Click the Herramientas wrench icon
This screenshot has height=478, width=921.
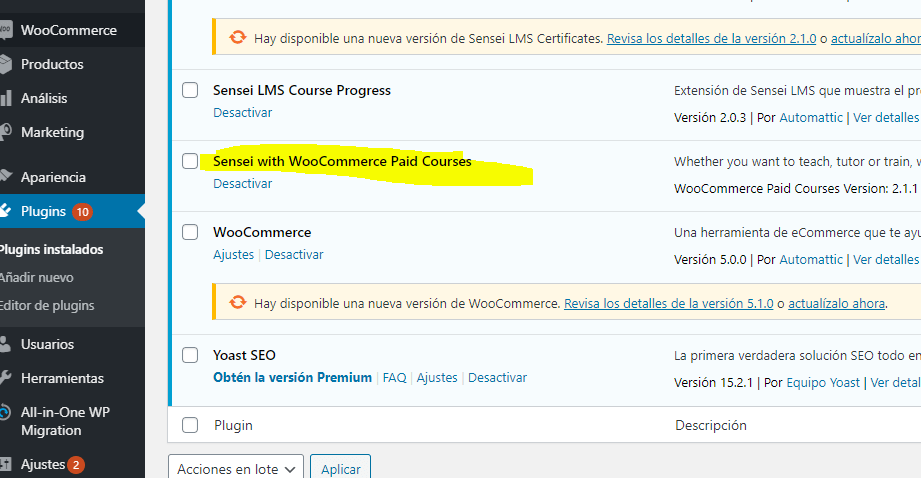[5, 378]
